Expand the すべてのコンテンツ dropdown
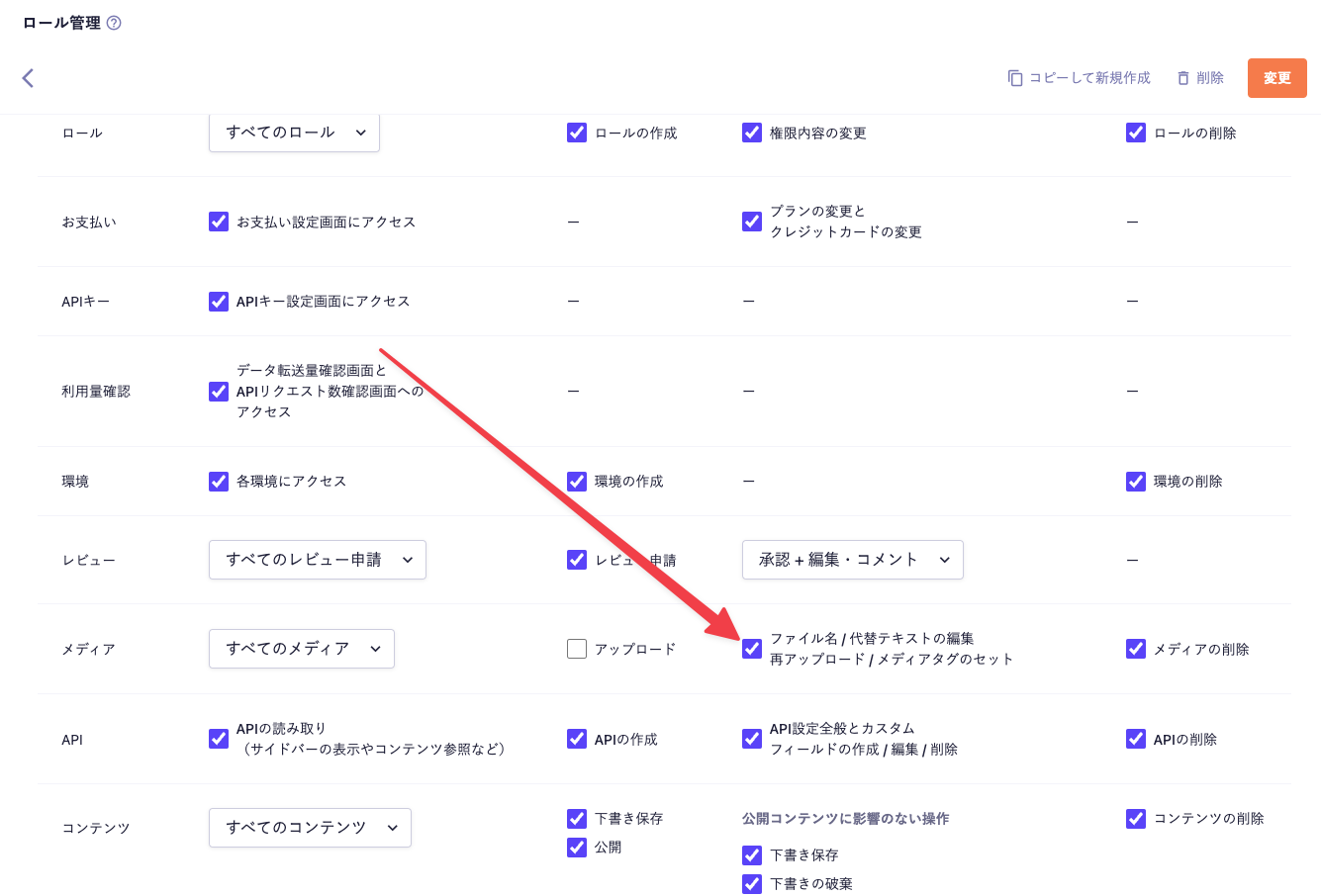 tap(310, 828)
